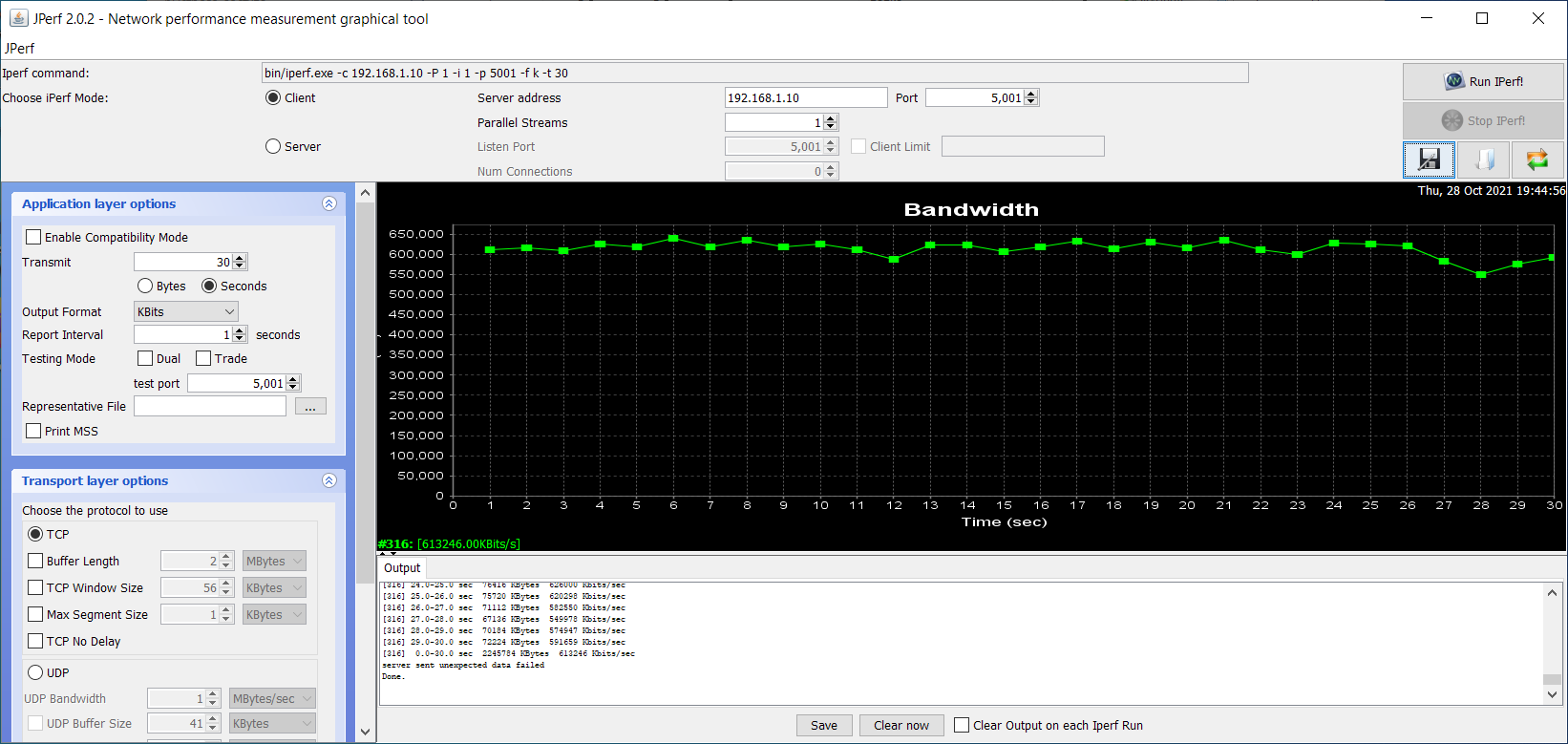Open the Buffer Length MBytes unit dropdown
The height and width of the screenshot is (744, 1568).
[x=274, y=561]
